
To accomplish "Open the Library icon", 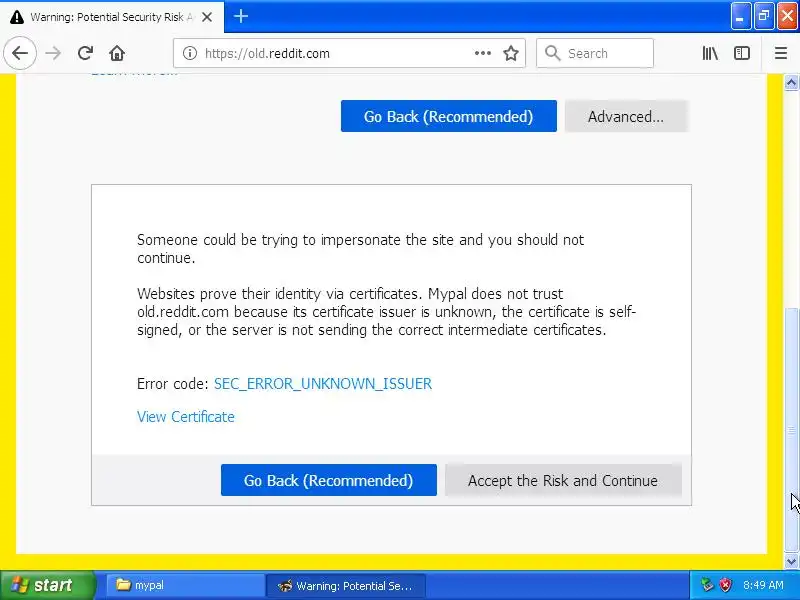I will click(710, 53).
